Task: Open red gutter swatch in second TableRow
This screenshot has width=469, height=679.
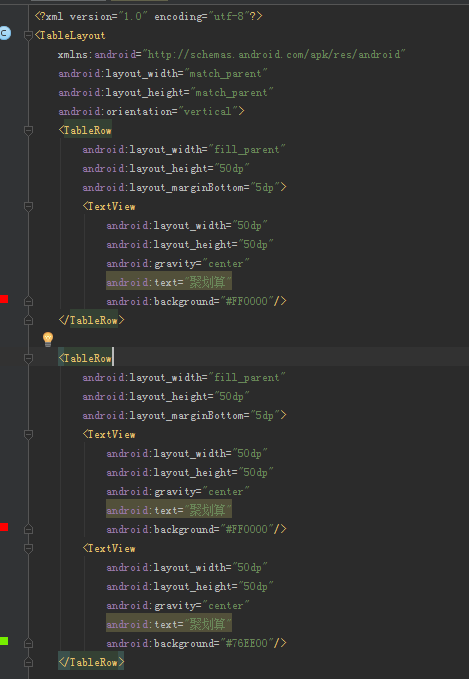Action: [4, 527]
